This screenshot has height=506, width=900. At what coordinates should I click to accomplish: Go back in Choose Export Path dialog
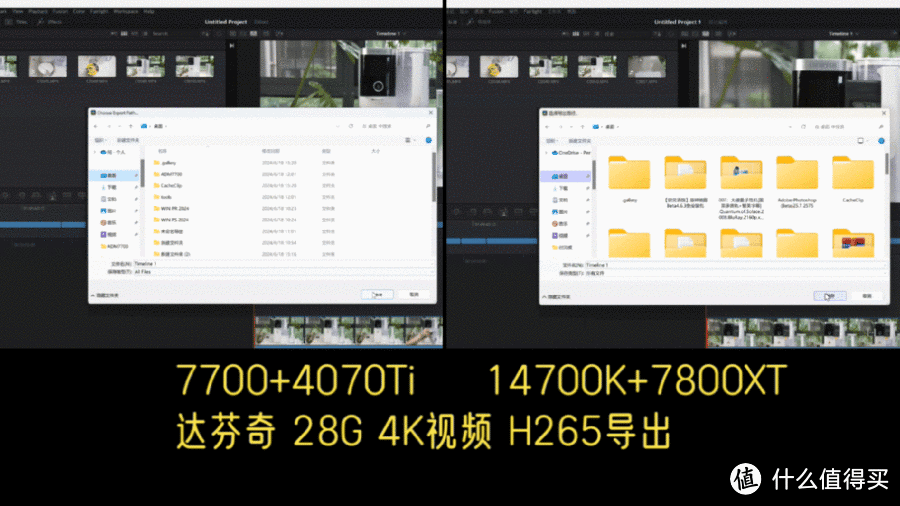tap(96, 126)
